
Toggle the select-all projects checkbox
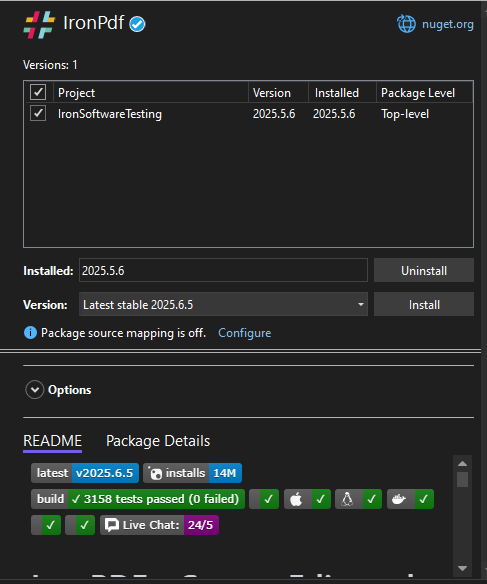pyautogui.click(x=38, y=92)
